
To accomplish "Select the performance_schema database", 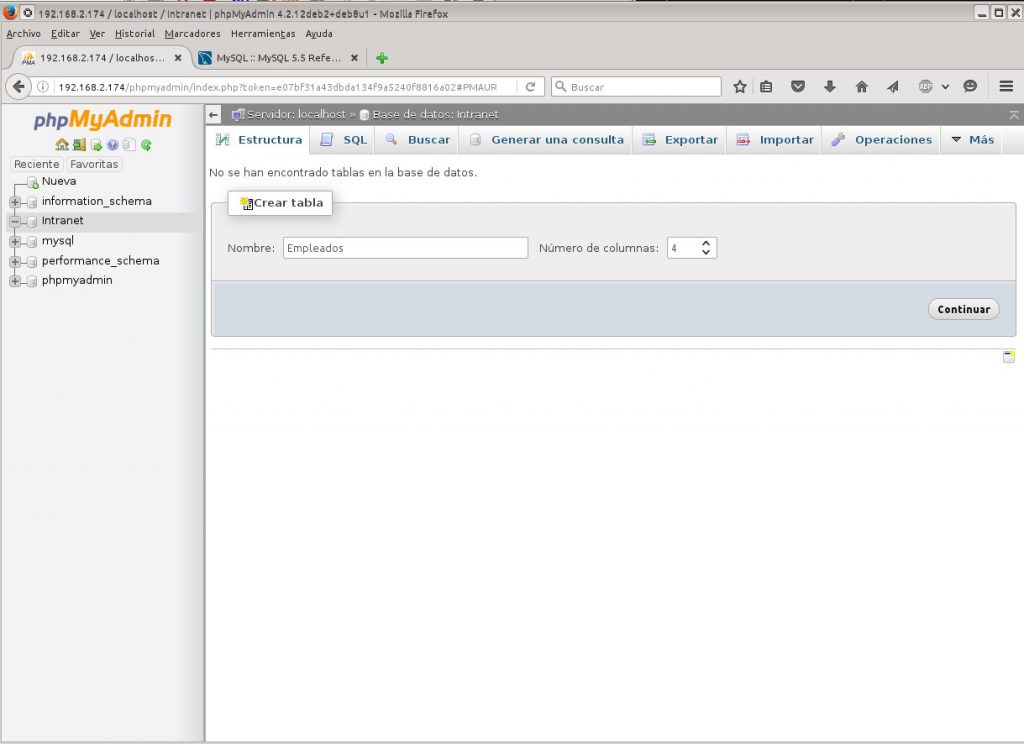I will [x=101, y=261].
